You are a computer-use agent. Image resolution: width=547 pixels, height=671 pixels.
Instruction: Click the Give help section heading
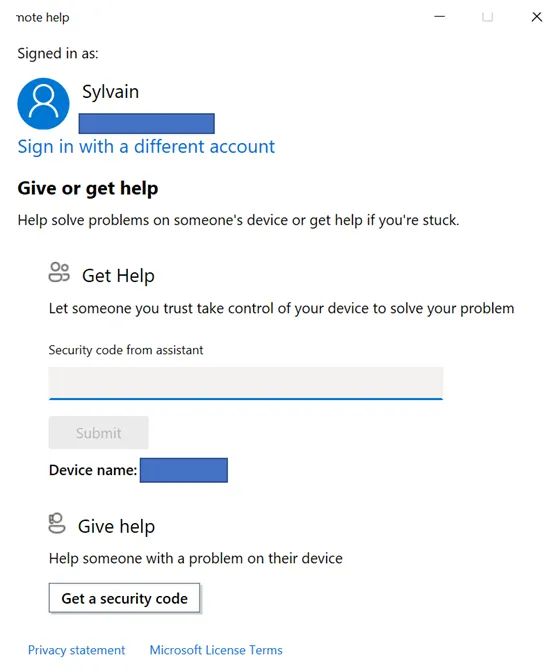[116, 527]
